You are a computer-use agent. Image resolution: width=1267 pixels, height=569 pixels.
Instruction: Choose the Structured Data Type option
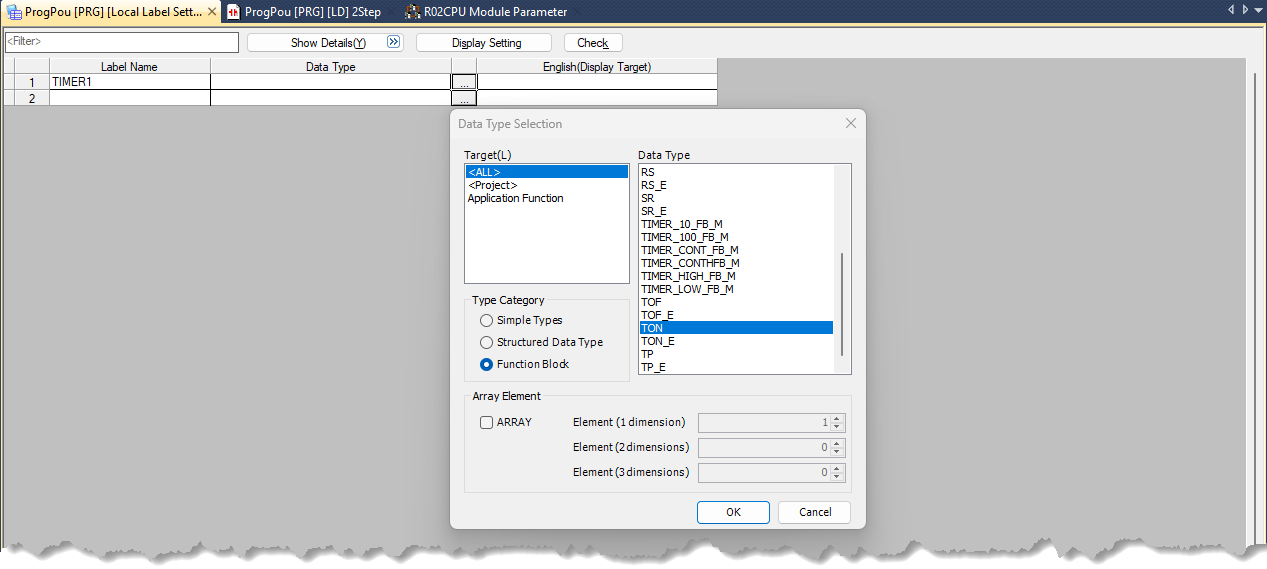coord(487,343)
